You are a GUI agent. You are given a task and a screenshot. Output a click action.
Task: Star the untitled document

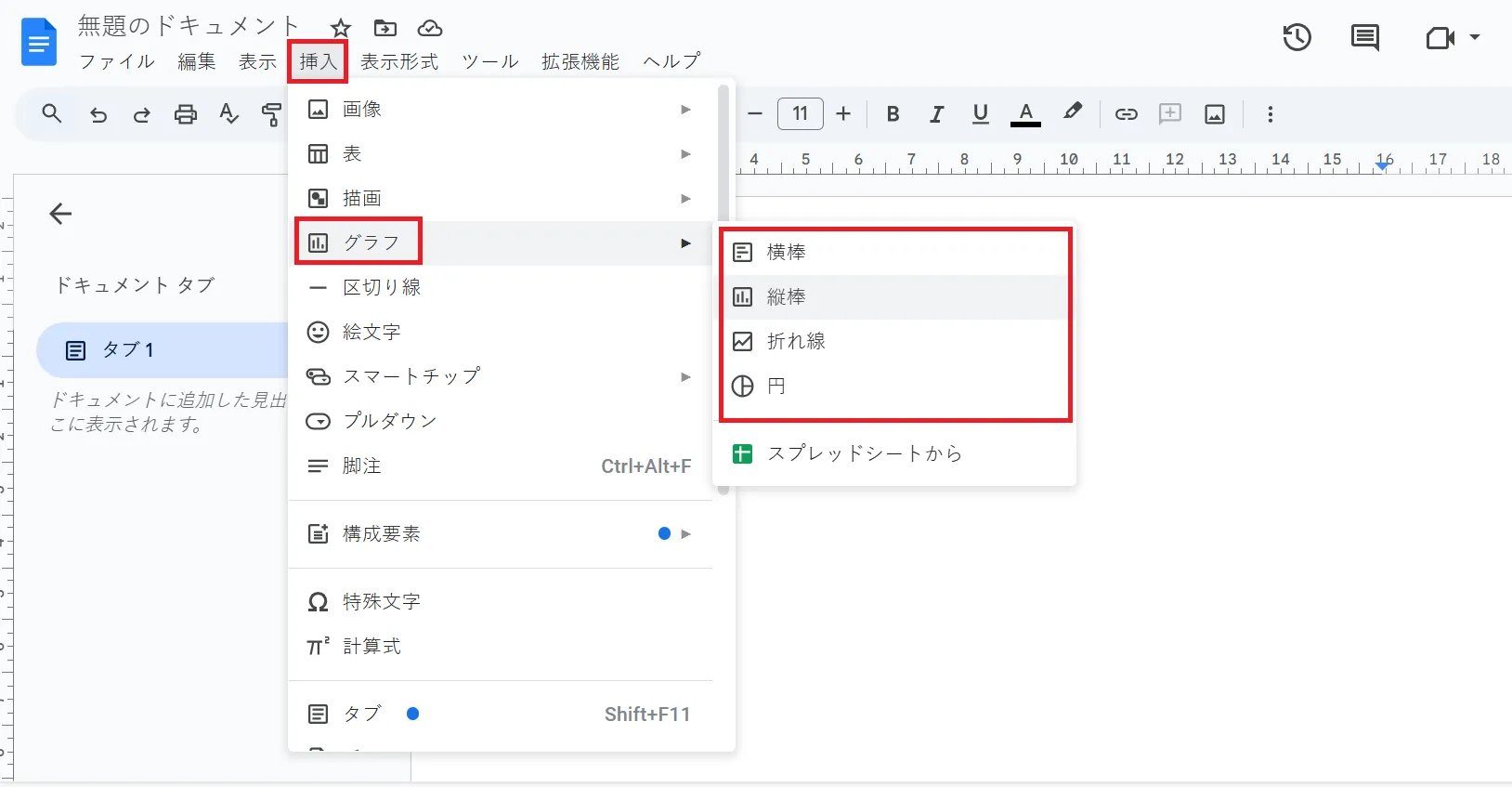pyautogui.click(x=341, y=28)
